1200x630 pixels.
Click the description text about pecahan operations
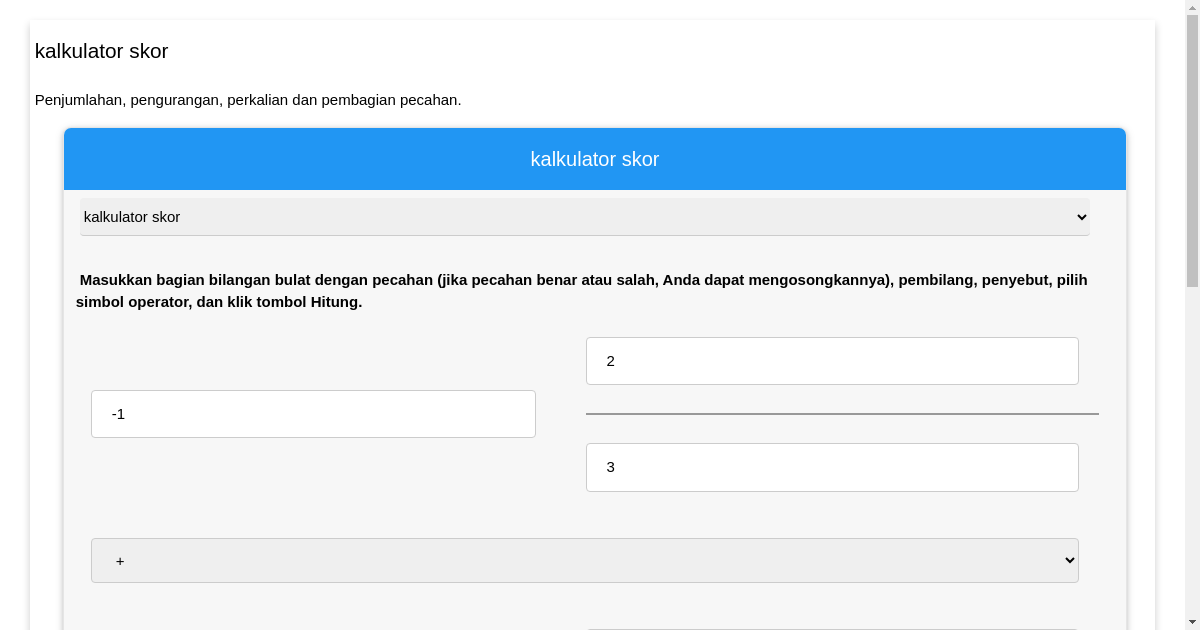tap(248, 100)
